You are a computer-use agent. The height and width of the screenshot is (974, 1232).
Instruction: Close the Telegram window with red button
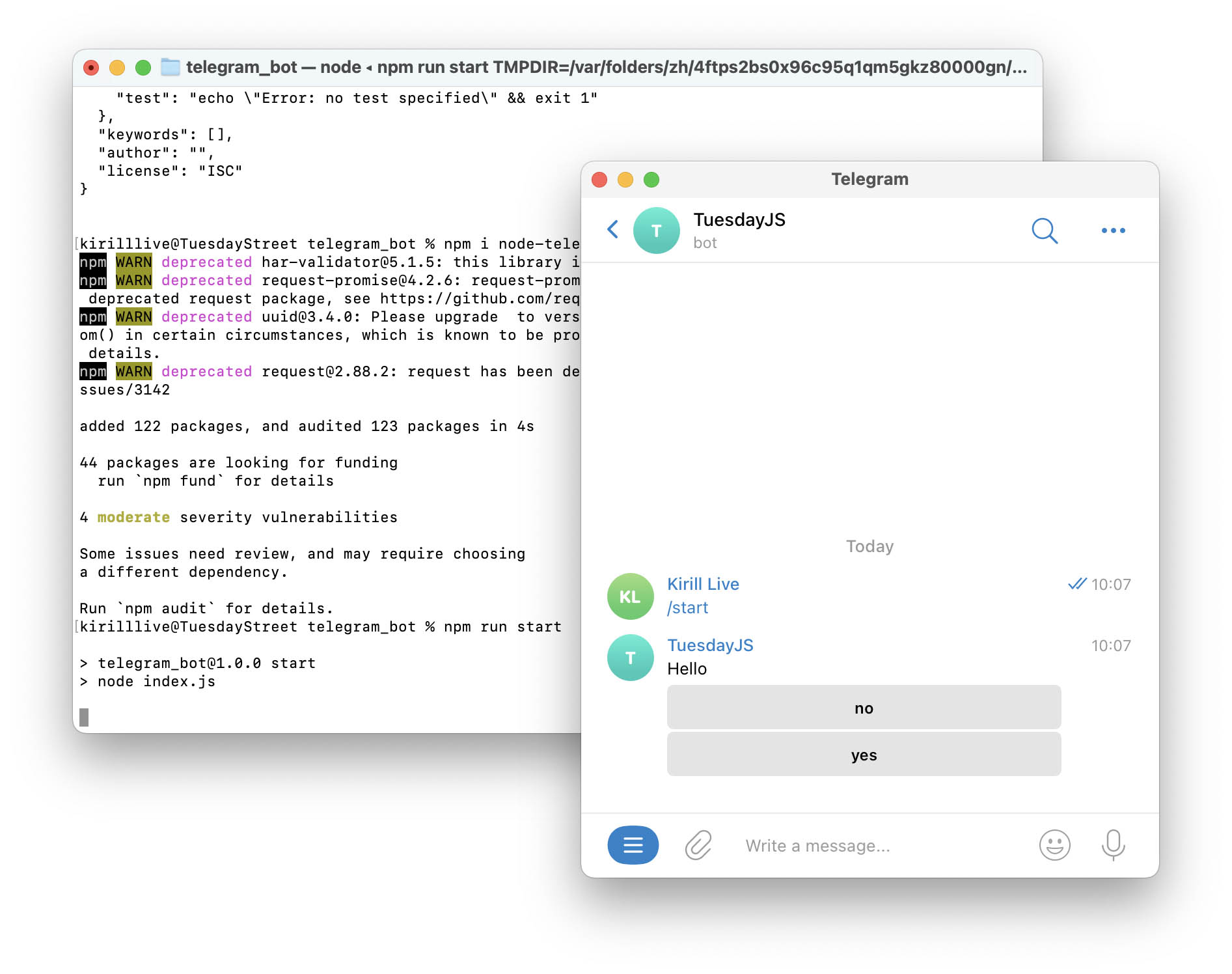coord(599,180)
